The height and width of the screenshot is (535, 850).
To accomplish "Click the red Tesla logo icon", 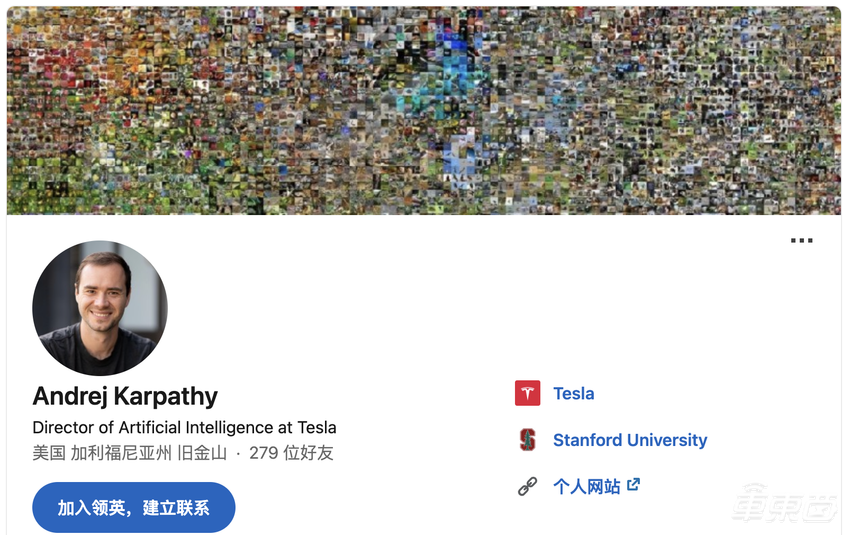I will (527, 393).
